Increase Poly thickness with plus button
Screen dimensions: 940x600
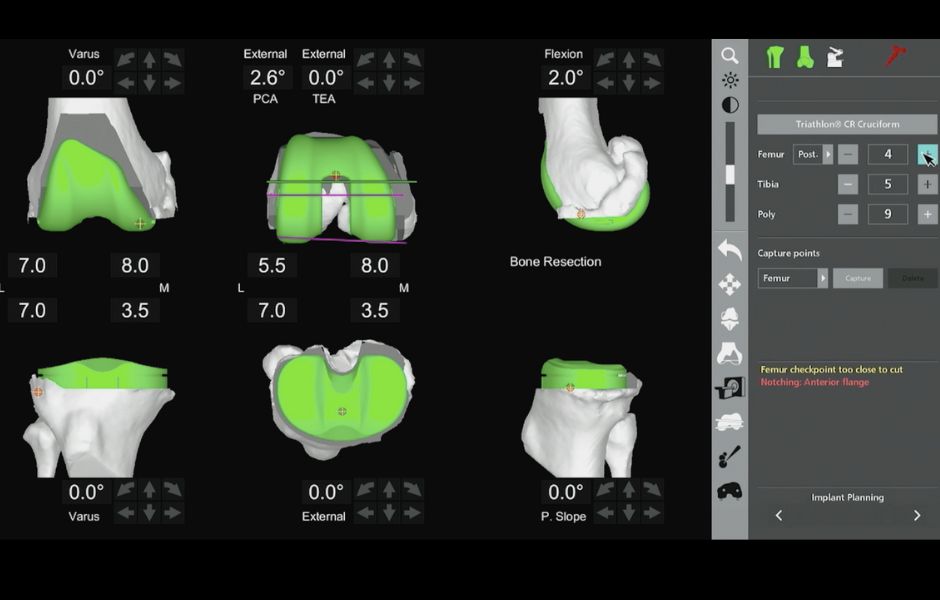927,214
